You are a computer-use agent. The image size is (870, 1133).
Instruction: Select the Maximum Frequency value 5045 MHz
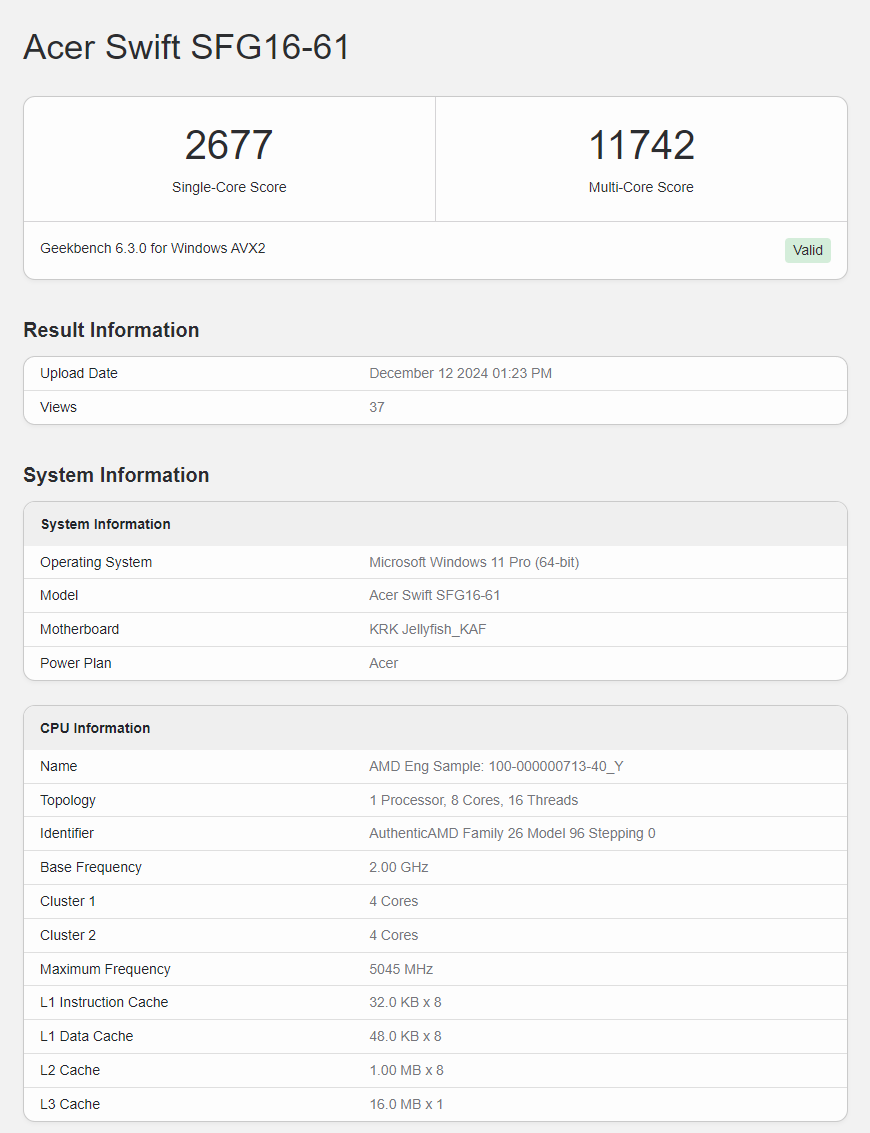pos(401,969)
